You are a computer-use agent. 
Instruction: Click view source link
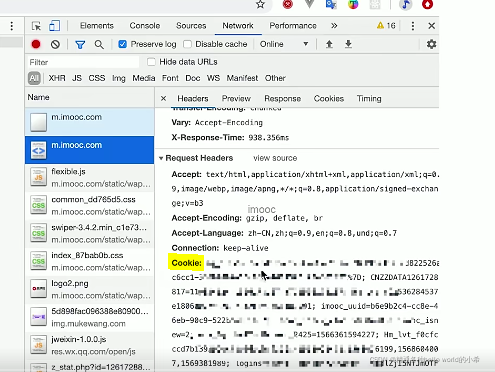pos(275,158)
